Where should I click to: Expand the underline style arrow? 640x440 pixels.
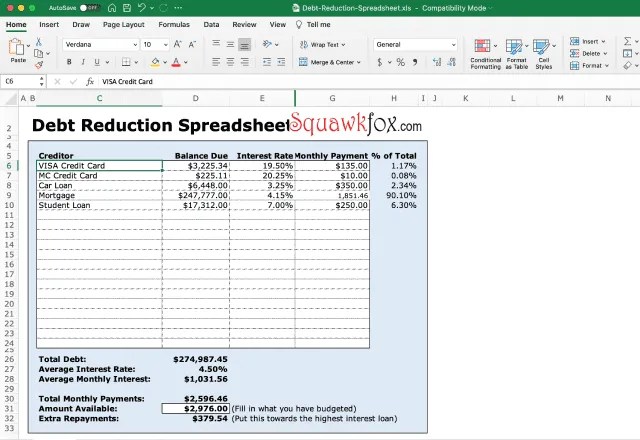[x=107, y=62]
